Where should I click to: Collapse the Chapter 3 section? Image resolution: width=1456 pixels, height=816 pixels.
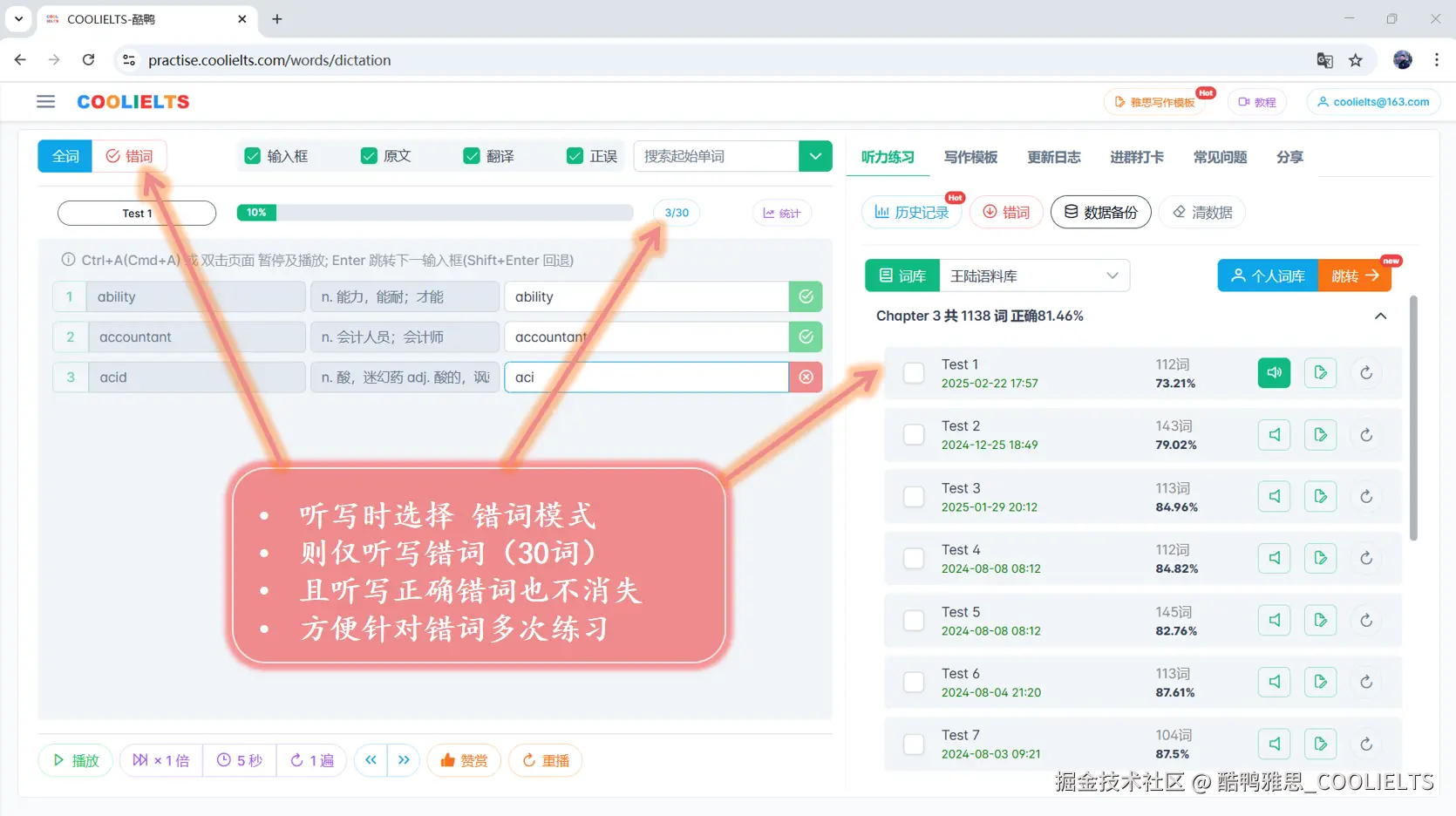coord(1380,316)
